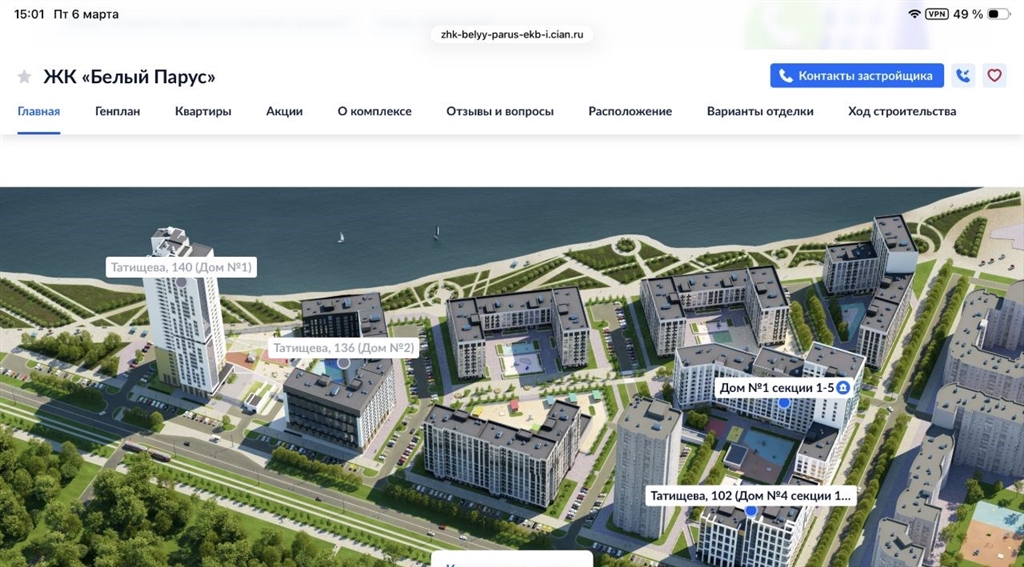The height and width of the screenshot is (567, 1024).
Task: Go to the Акции tab
Action: [284, 111]
